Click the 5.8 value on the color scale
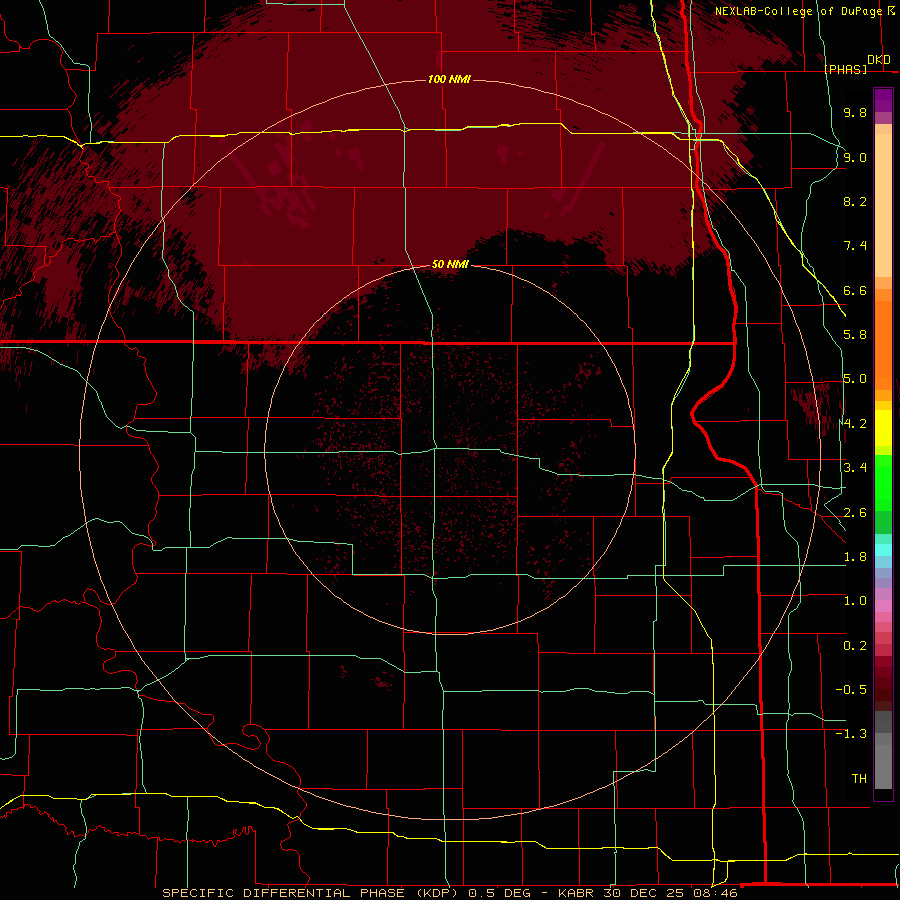Viewport: 900px width, 900px height. tap(855, 335)
